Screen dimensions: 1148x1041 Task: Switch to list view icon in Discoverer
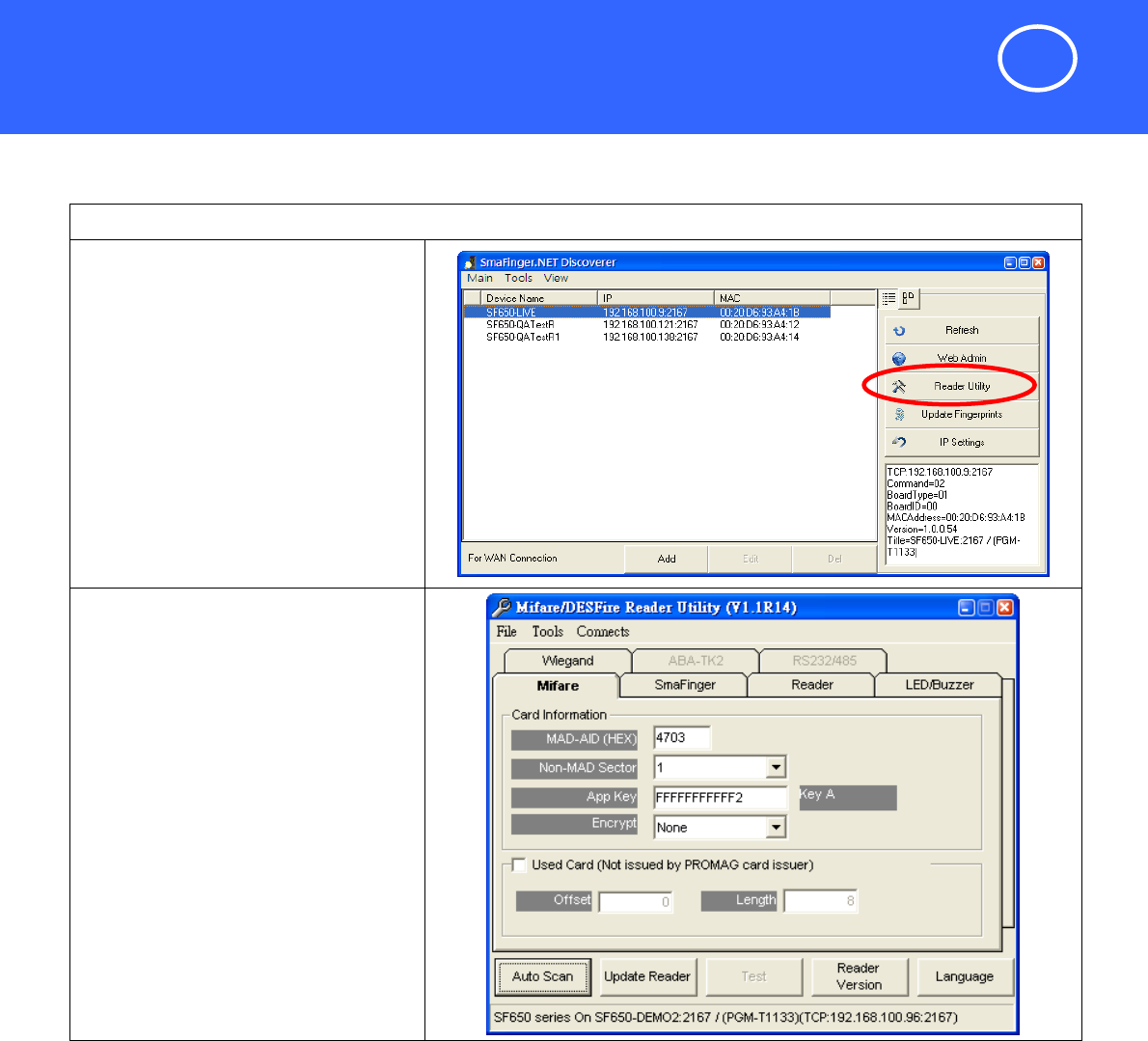point(888,298)
